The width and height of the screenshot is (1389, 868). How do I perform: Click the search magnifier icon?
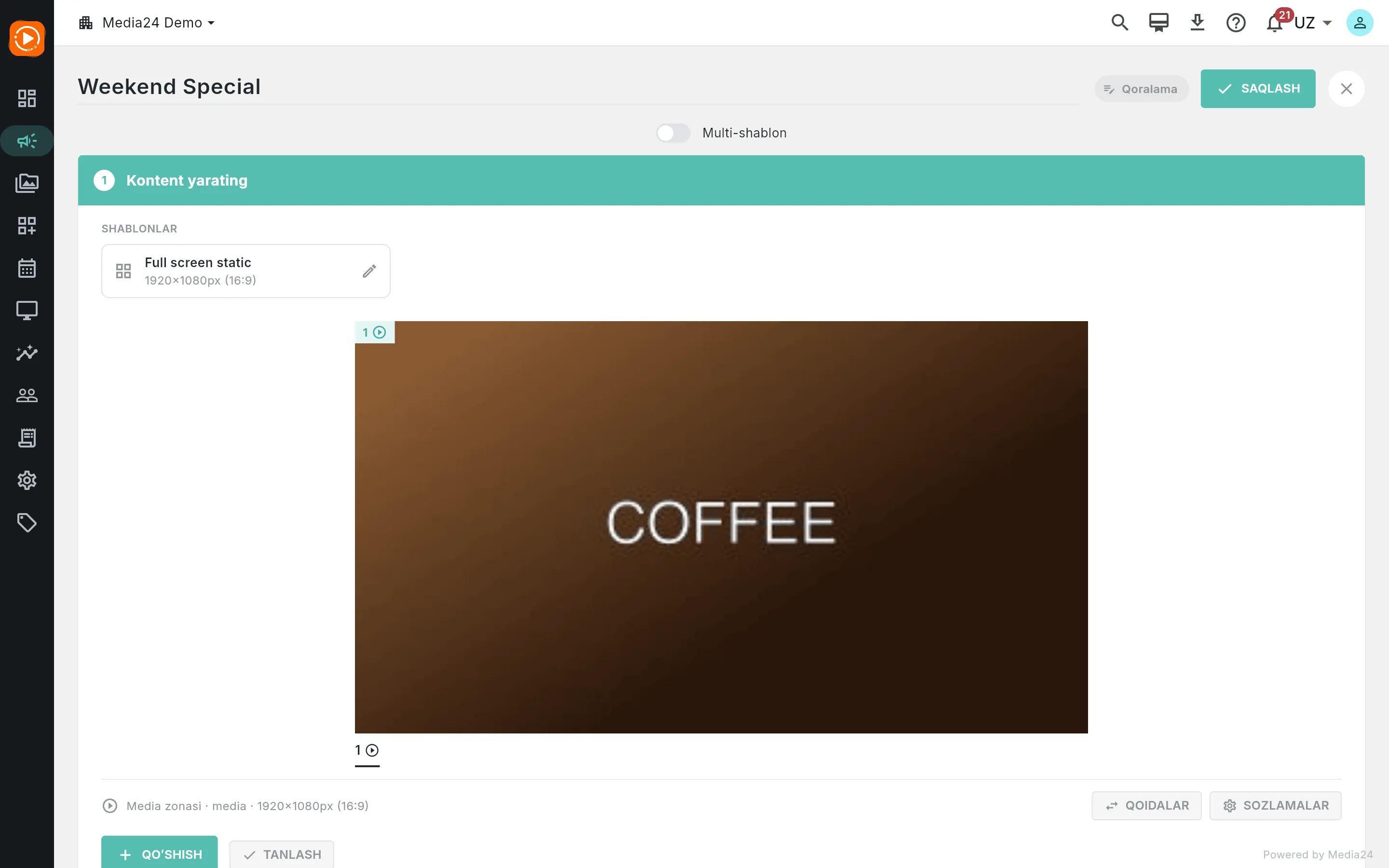[x=1119, y=23]
